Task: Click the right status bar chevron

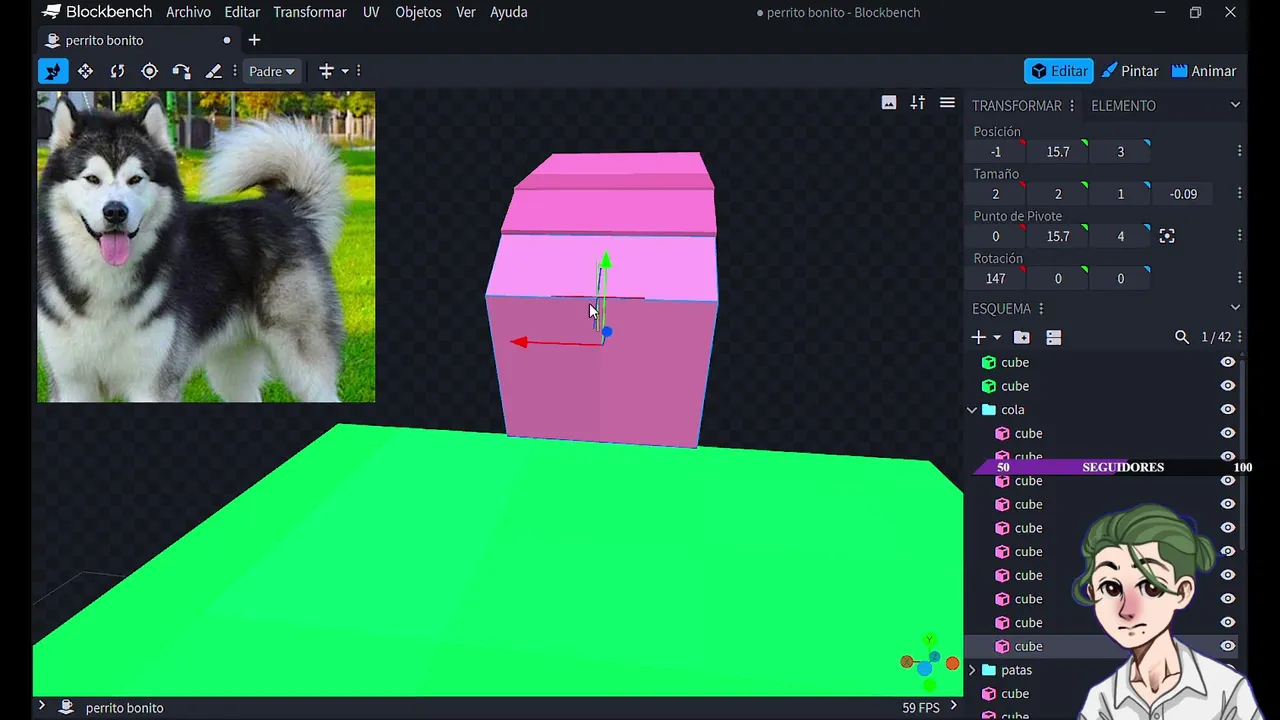Action: pos(953,706)
